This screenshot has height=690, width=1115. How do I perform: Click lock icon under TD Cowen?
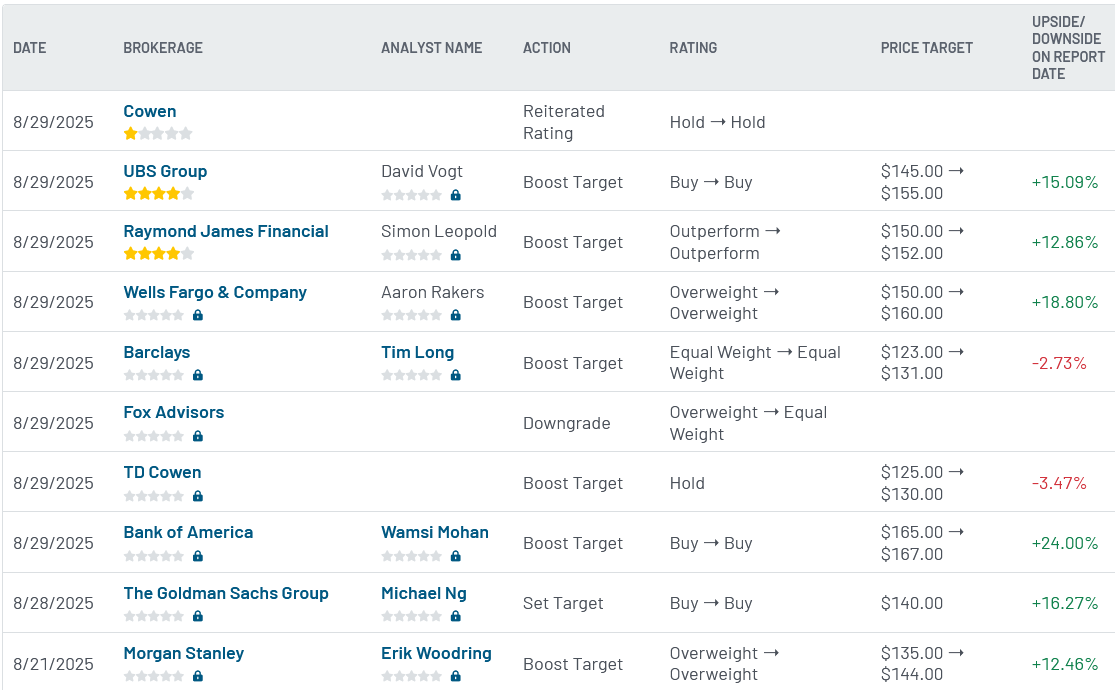[198, 496]
